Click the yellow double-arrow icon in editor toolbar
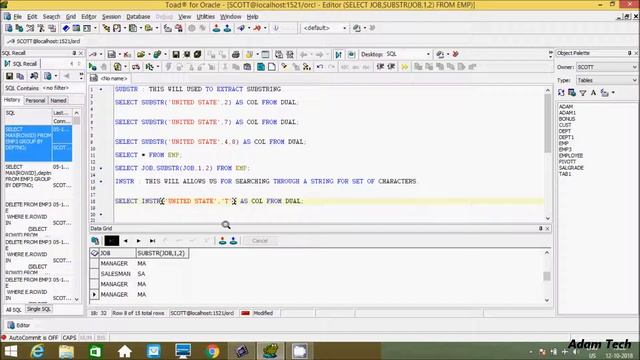The image size is (640, 360). click(x=404, y=67)
